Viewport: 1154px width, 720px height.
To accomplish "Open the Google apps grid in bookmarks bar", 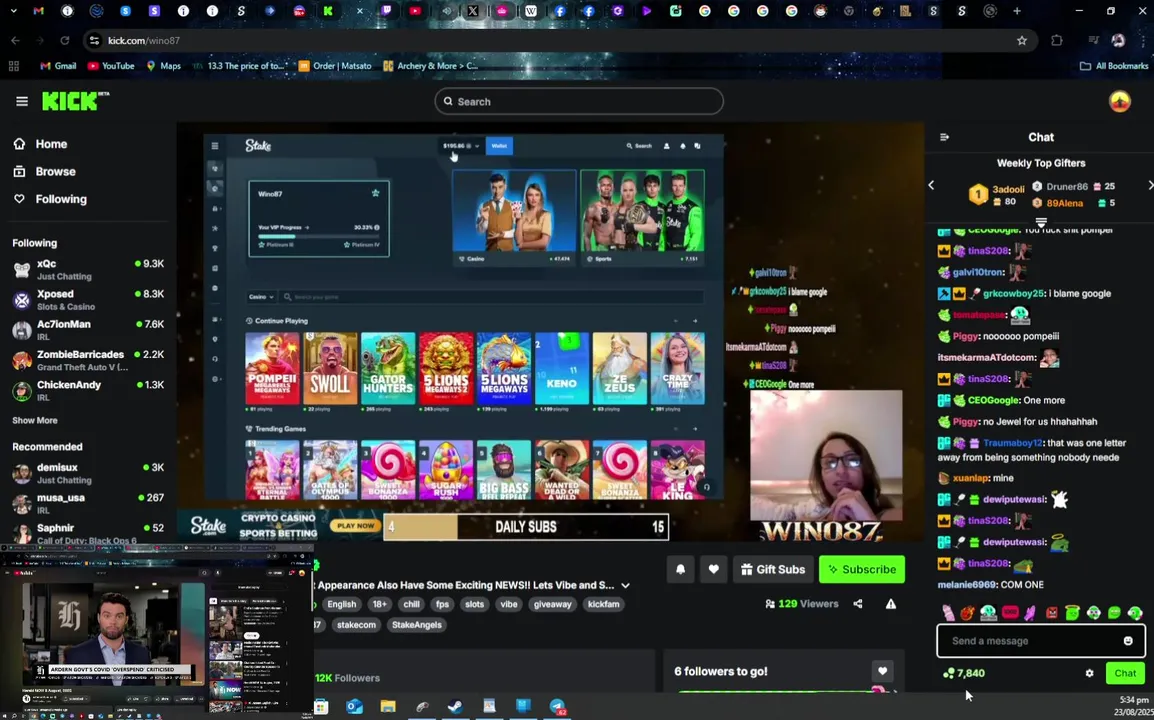I will click(13, 66).
